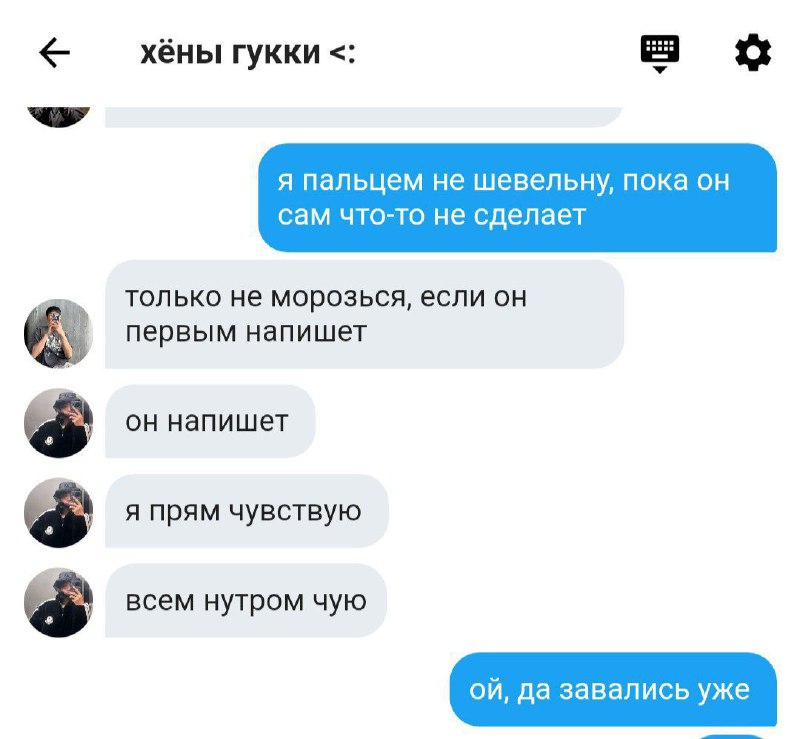Hide keyboard using the keyboard icon
This screenshot has height=739, width=800.
pos(660,54)
